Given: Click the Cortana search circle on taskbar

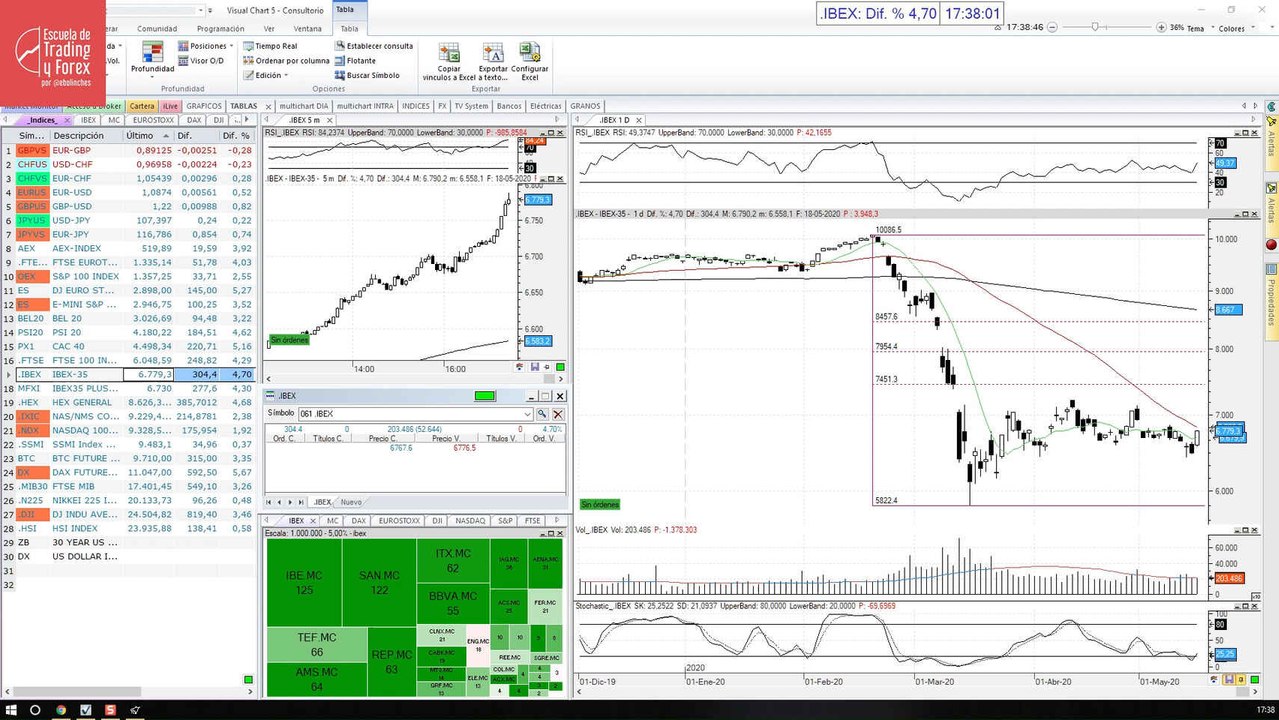Looking at the screenshot, I should coord(35,710).
